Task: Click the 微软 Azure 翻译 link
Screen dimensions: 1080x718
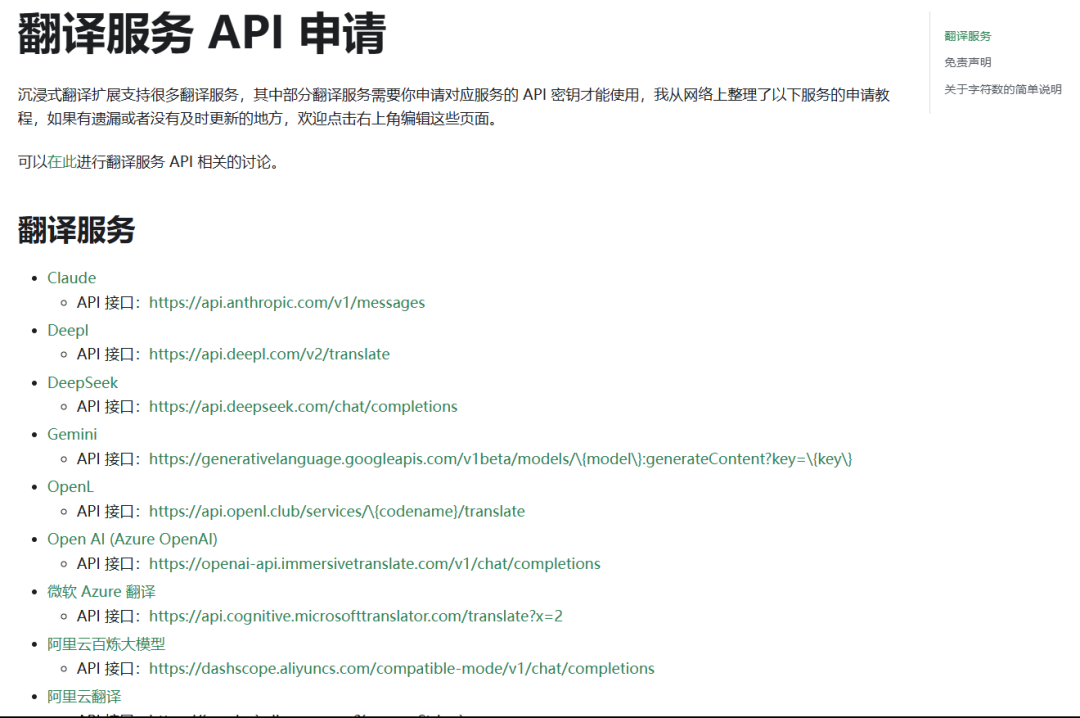Action: pyautogui.click(x=101, y=592)
